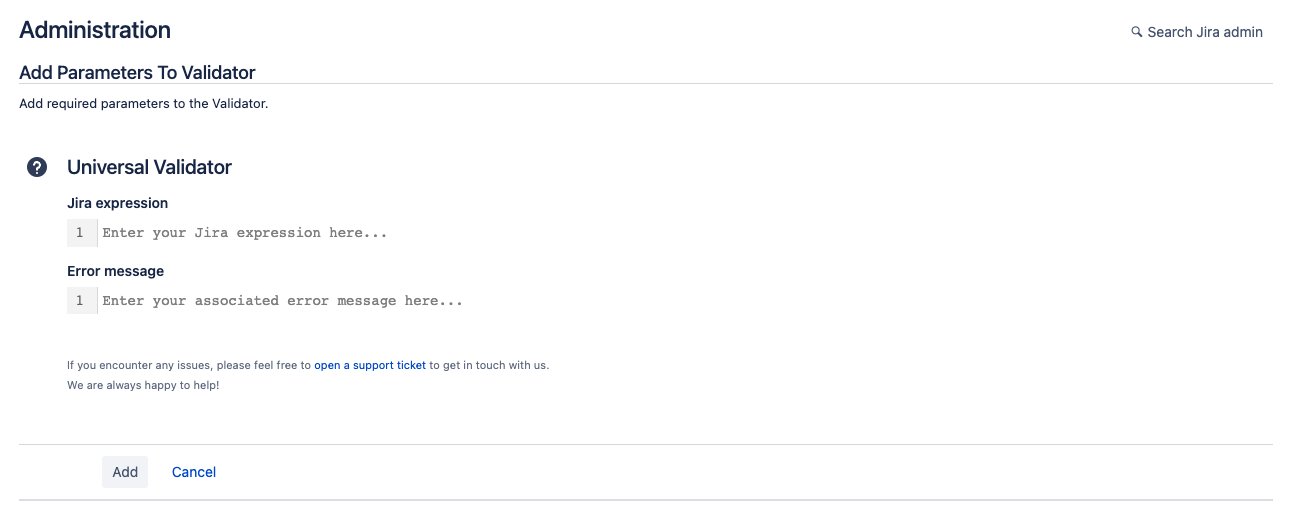Click line number 1 in Jira expression gutter
The height and width of the screenshot is (521, 1295).
tap(80, 233)
